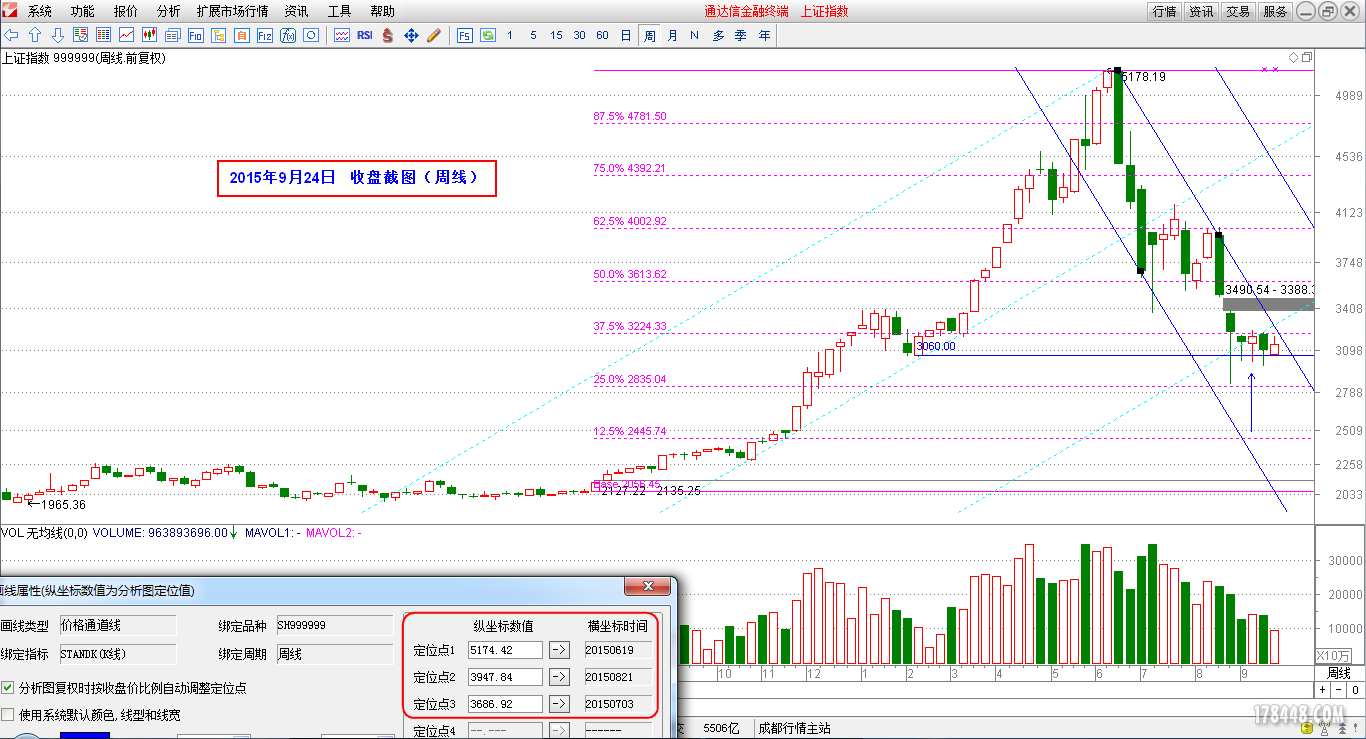Select the N-day custom period
The height and width of the screenshot is (739, 1366).
[x=694, y=35]
